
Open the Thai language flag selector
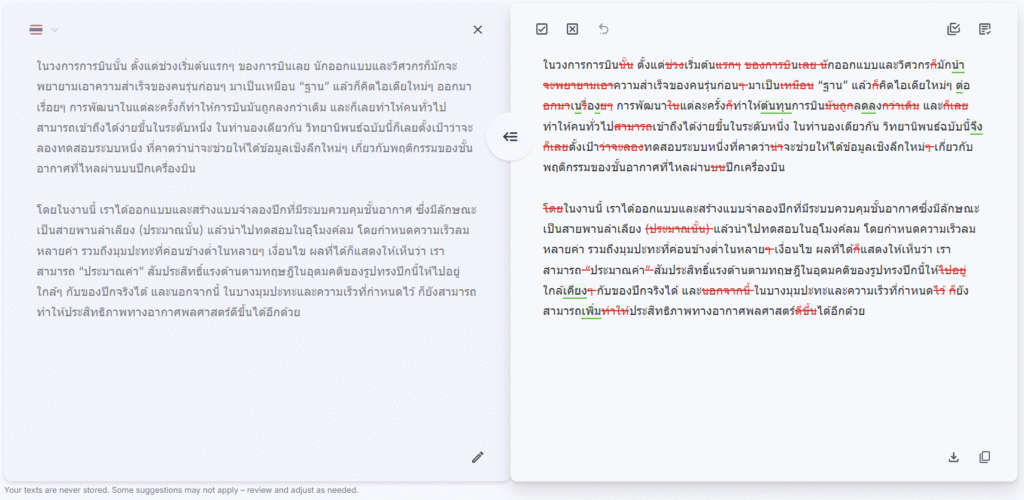coord(36,29)
